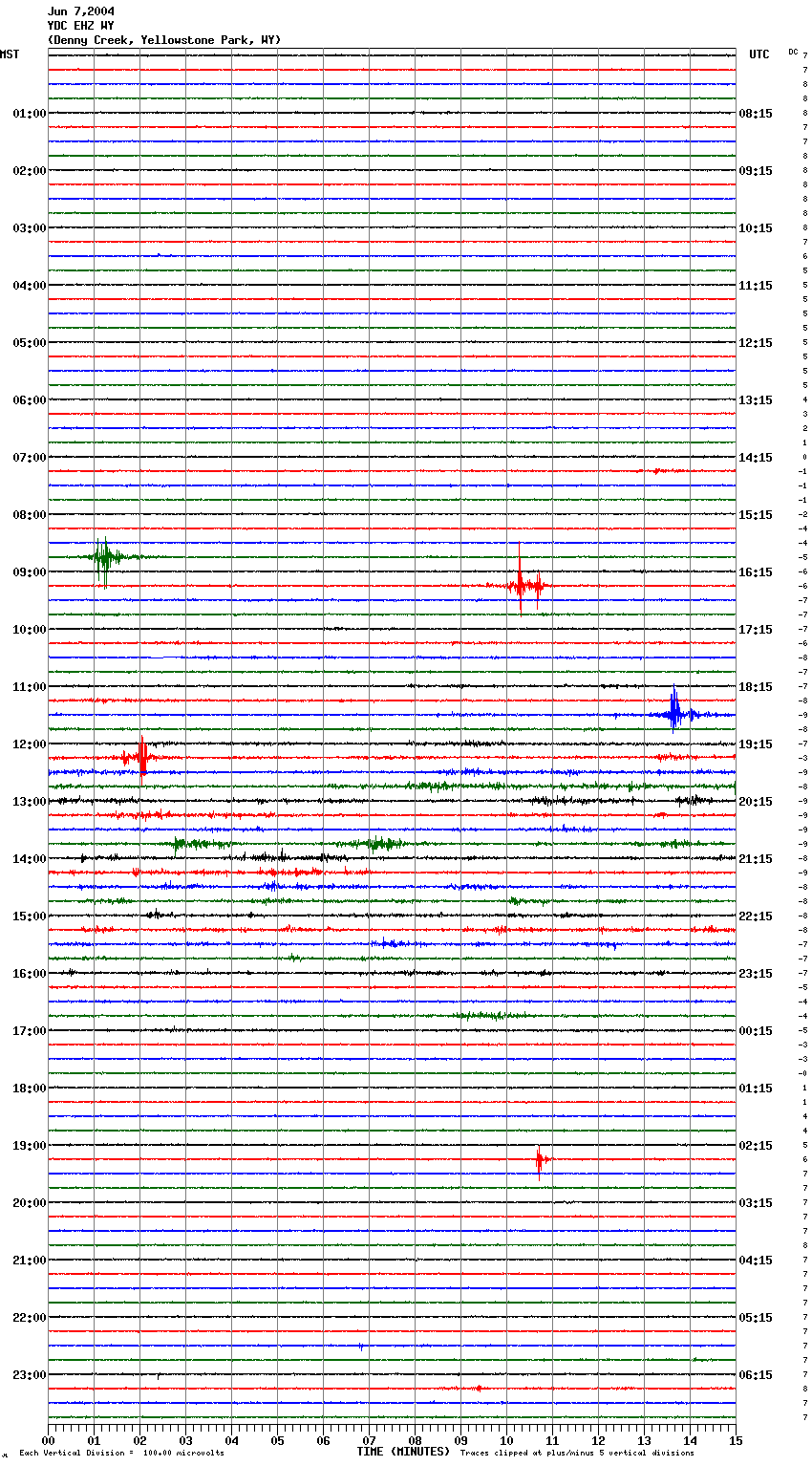The image size is (812, 1466).
Task: Select the 03:00 MST time label
Action: (x=30, y=228)
